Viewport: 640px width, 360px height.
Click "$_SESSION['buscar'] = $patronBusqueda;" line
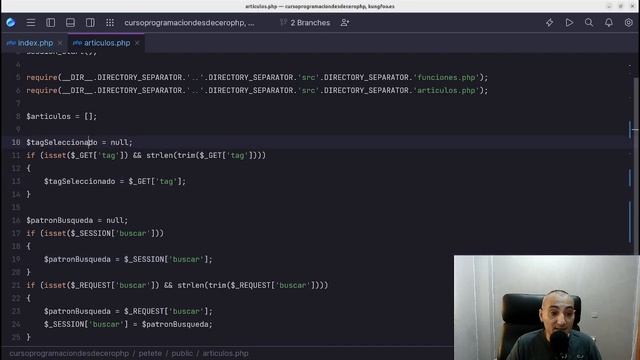pyautogui.click(x=128, y=324)
